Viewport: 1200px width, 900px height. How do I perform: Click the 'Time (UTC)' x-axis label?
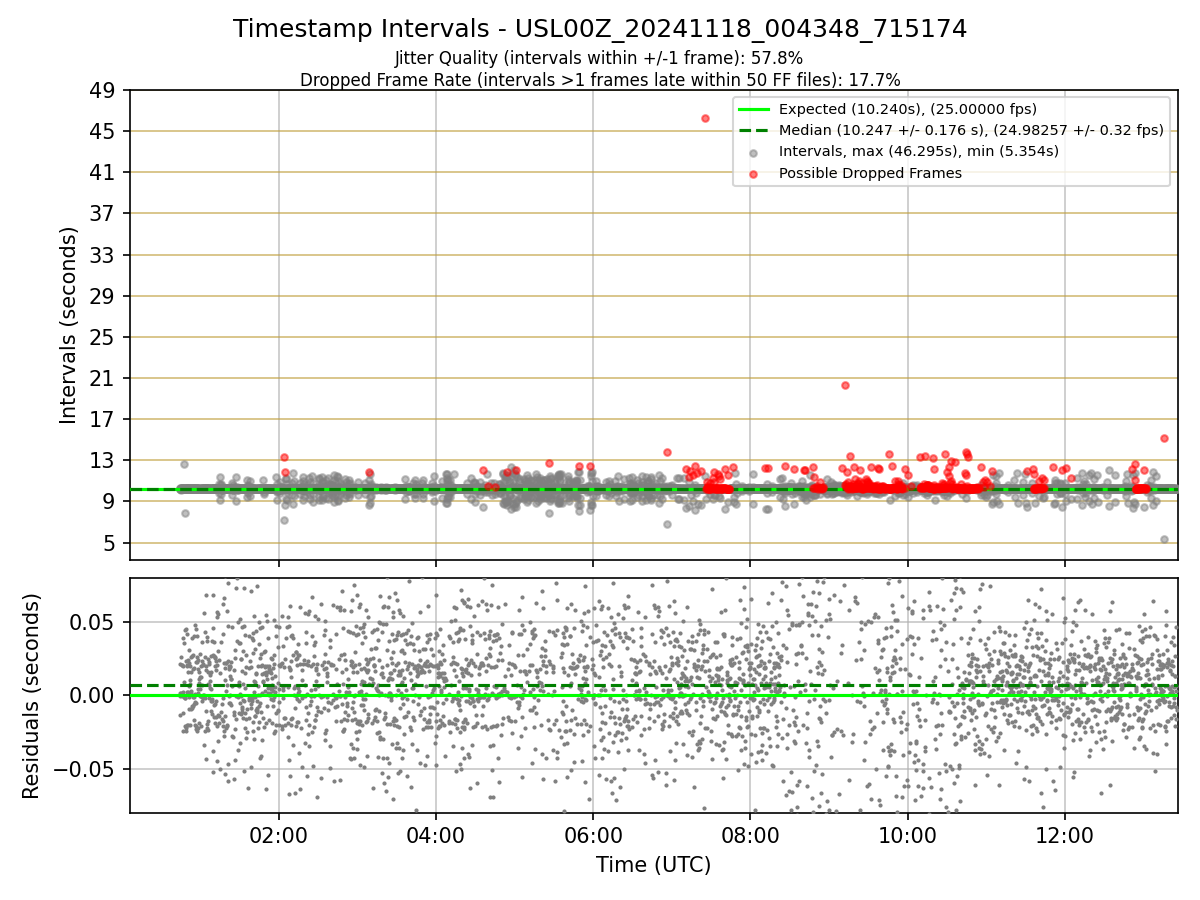tap(653, 865)
